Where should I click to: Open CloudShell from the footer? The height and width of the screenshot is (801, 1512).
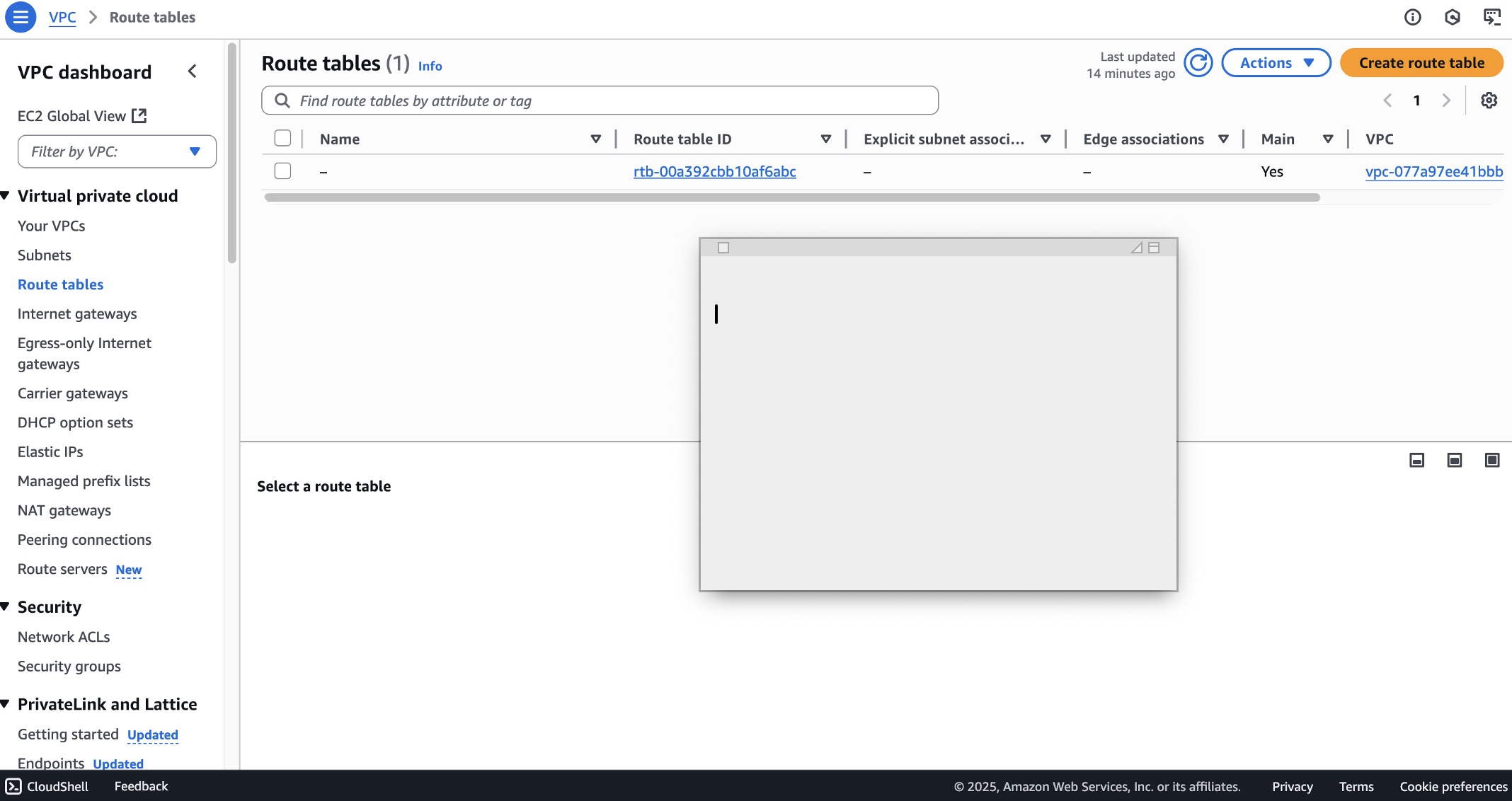(47, 786)
